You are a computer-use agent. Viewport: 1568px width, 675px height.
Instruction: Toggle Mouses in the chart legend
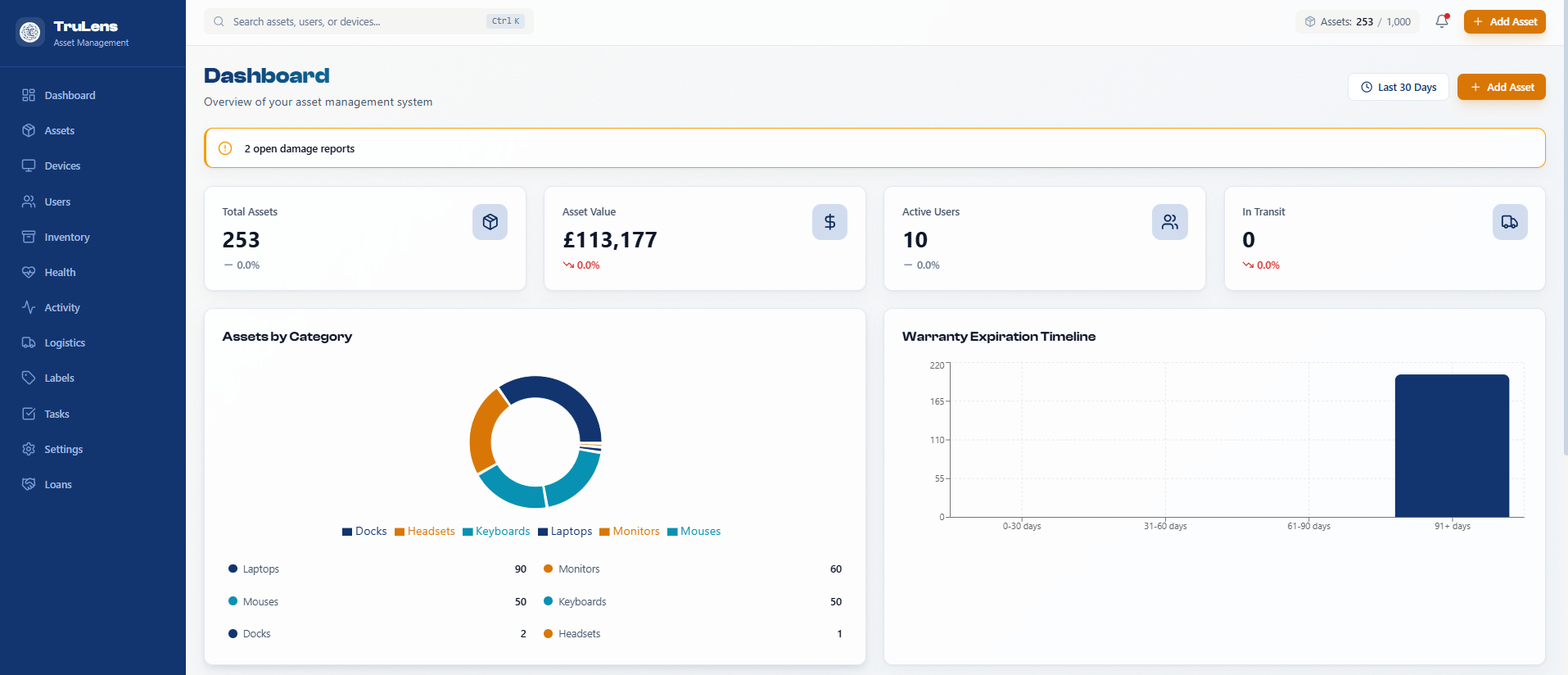pos(694,531)
